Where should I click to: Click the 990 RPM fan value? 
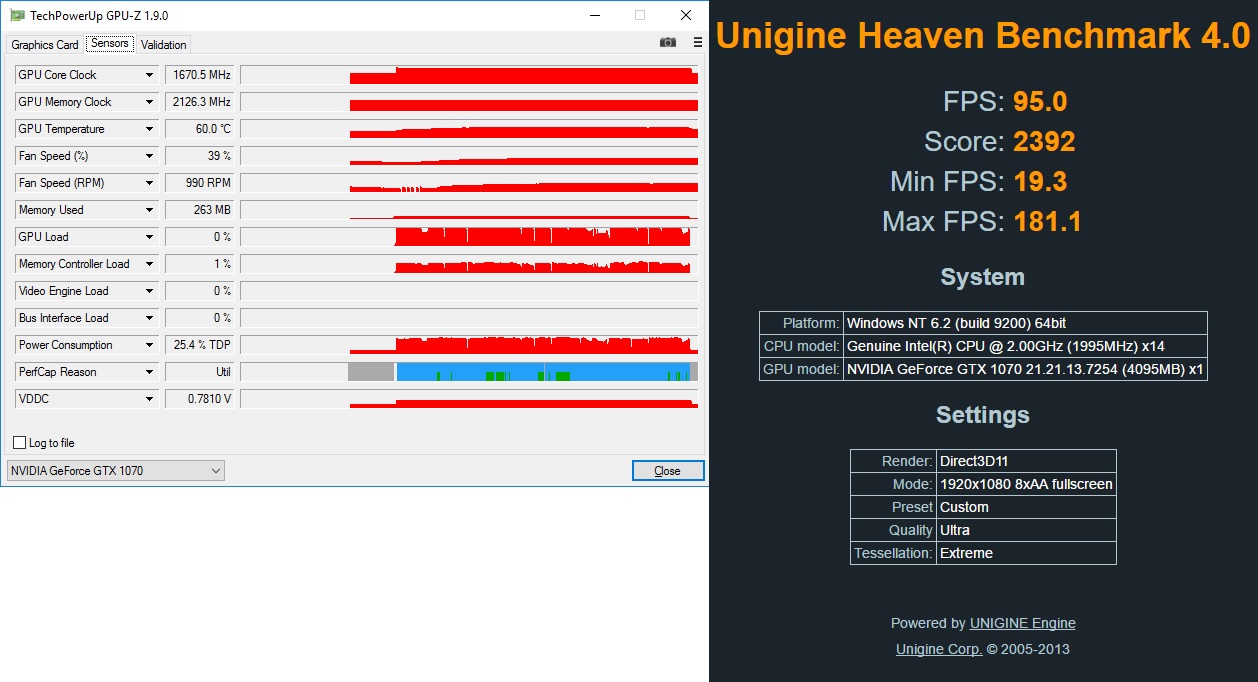[199, 183]
